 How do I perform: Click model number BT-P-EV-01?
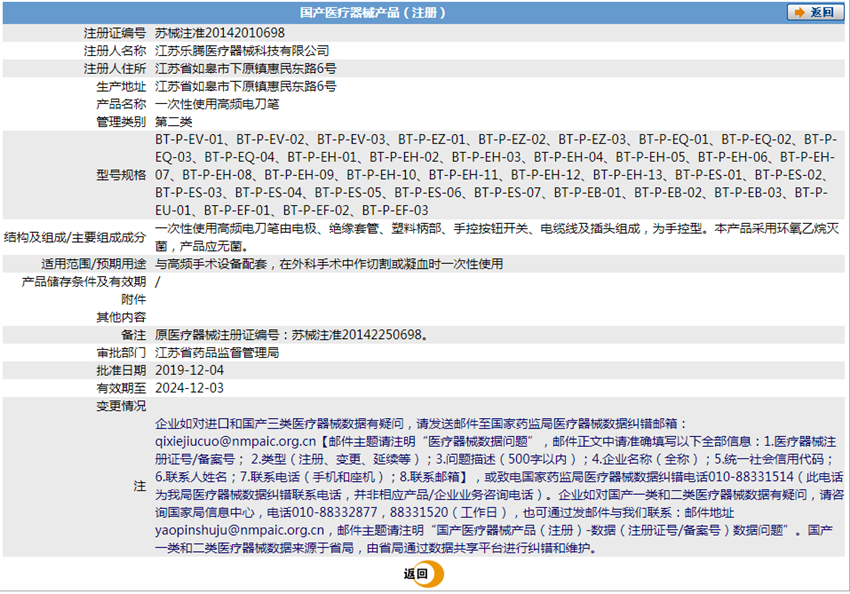[x=189, y=139]
